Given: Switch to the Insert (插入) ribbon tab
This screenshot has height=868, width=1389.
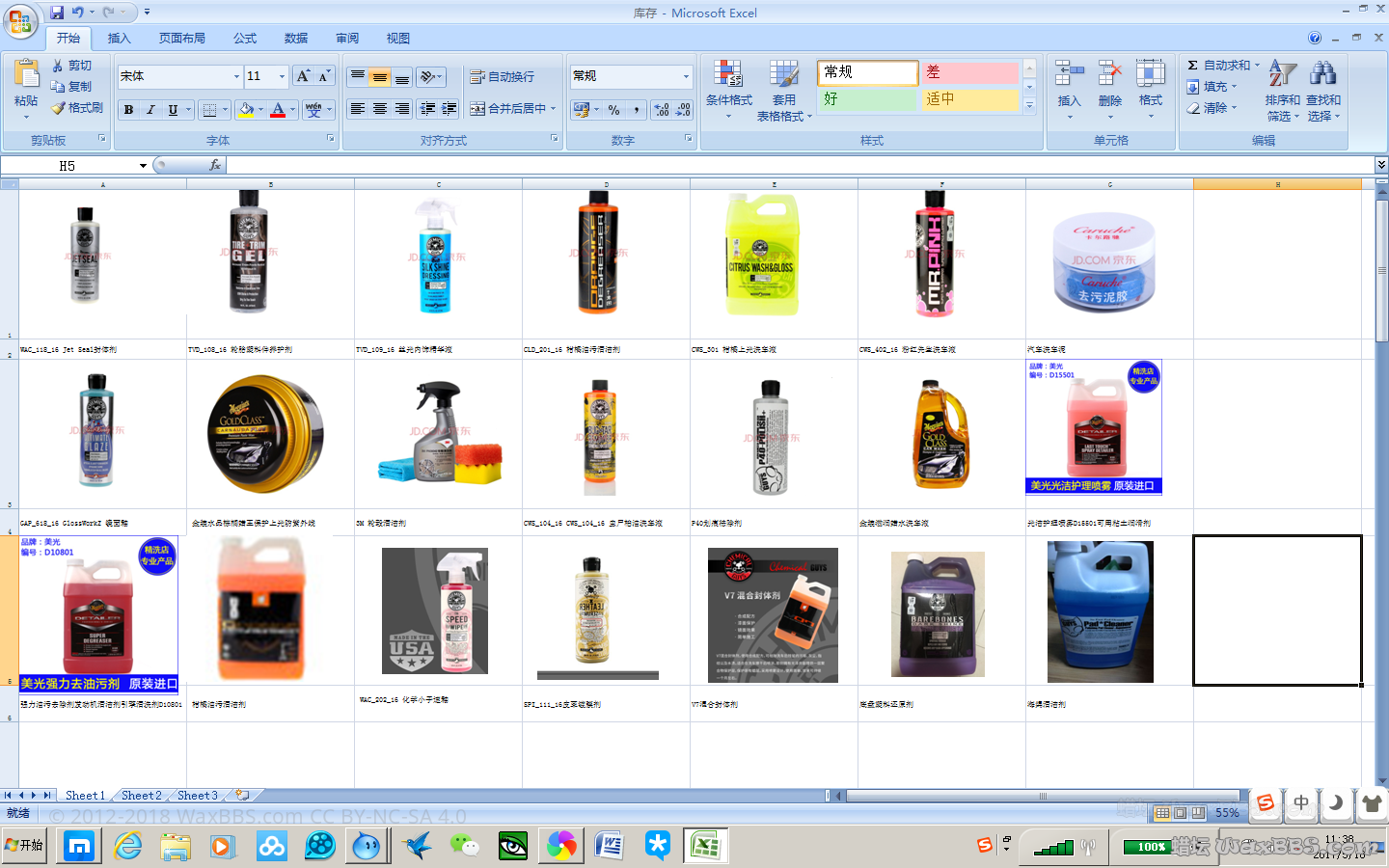Looking at the screenshot, I should tap(119, 39).
